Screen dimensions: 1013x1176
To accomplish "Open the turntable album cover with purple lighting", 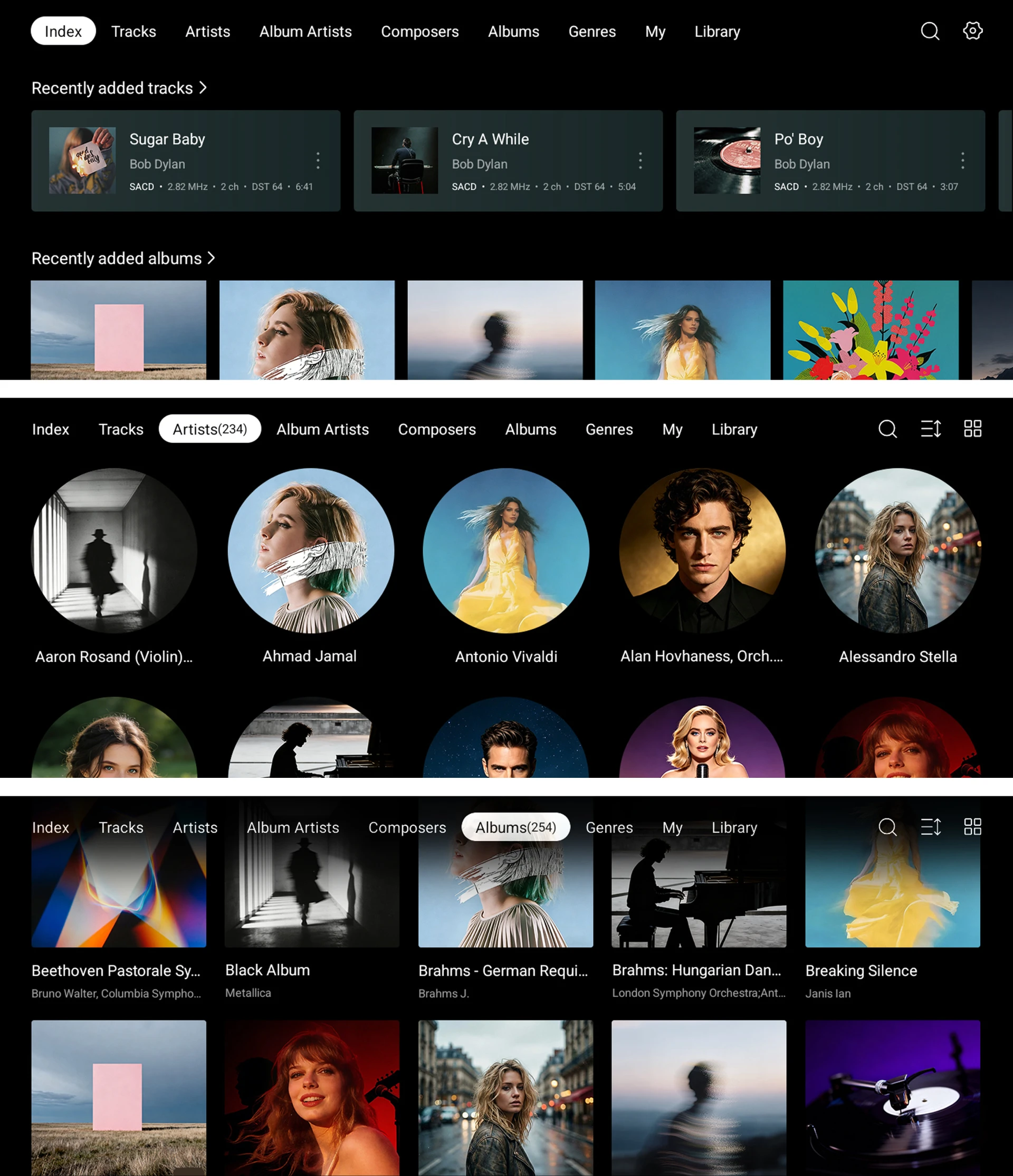I will (x=893, y=1097).
